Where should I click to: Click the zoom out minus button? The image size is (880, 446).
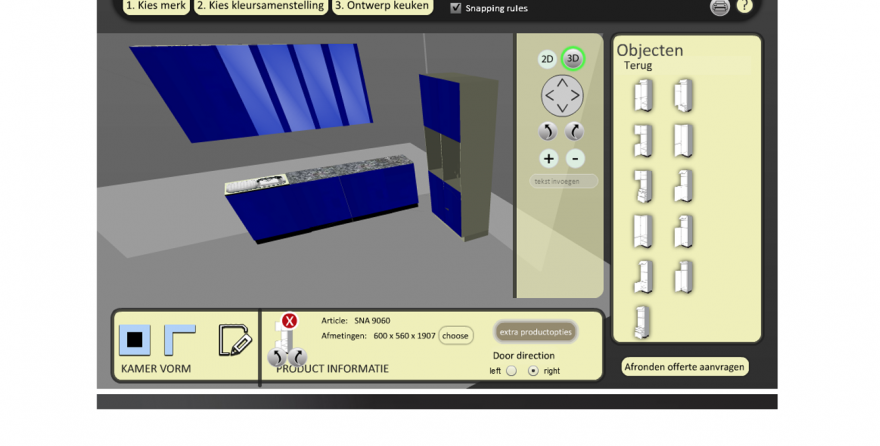(575, 158)
